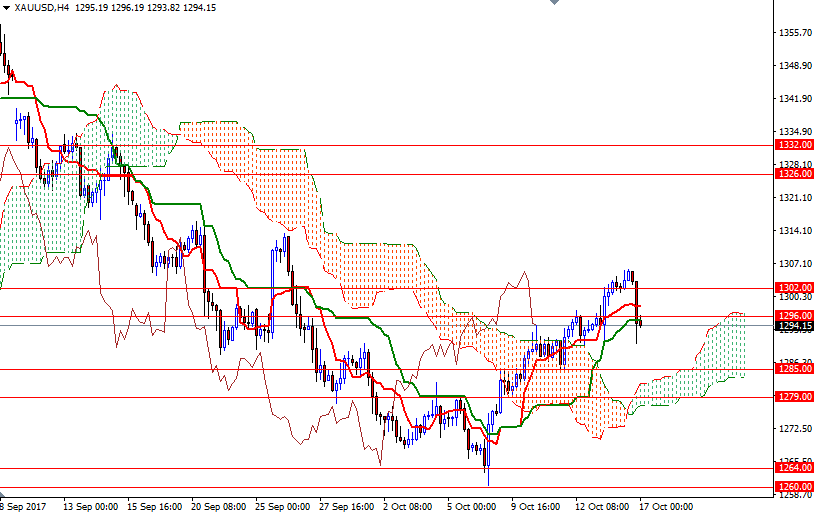Click the 17 Oct 00:00 time axis label
The width and height of the screenshot is (814, 514).
click(x=666, y=506)
